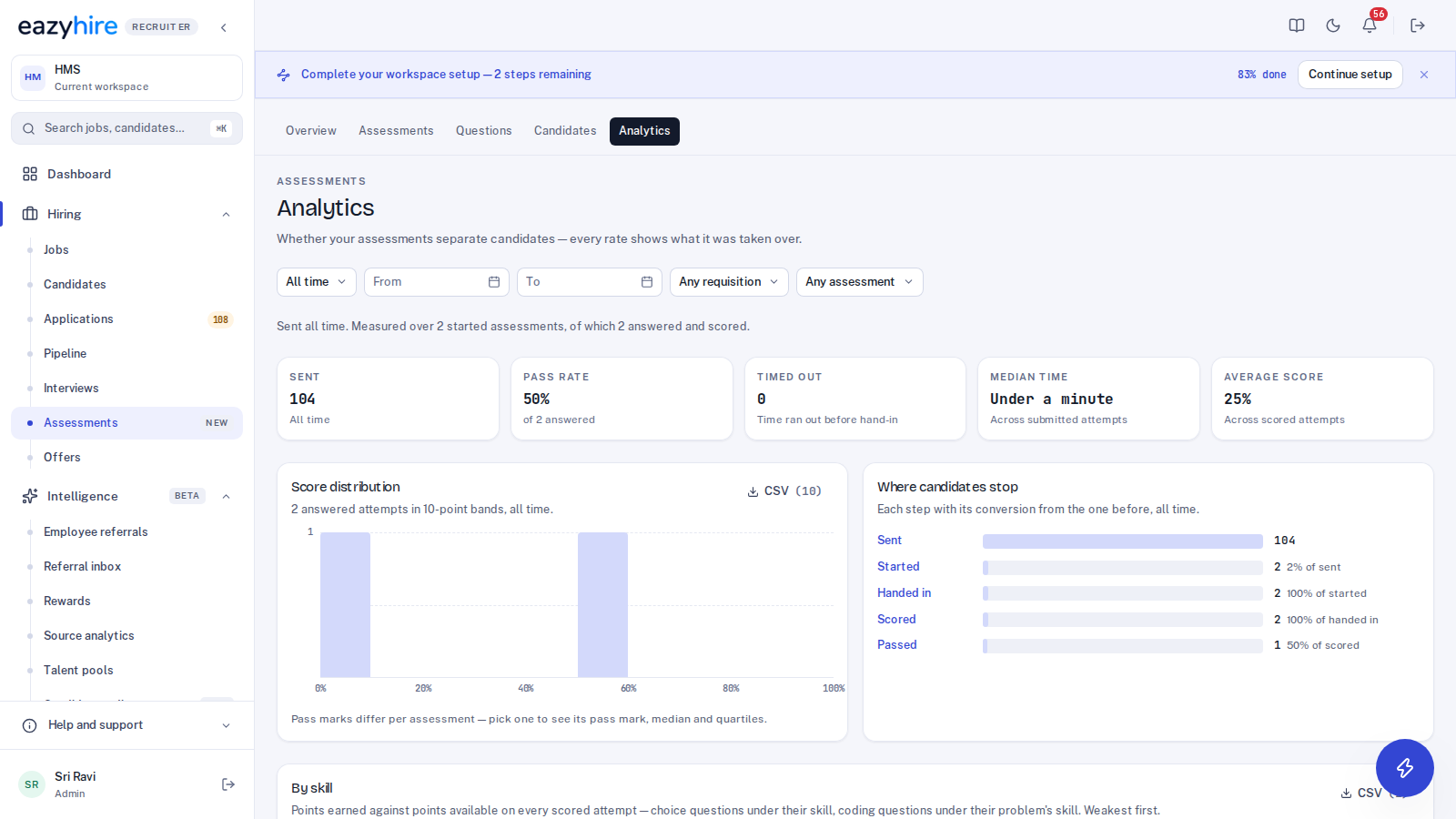The width and height of the screenshot is (1456, 819).
Task: Click the Sent funnel step link
Action: [889, 541]
